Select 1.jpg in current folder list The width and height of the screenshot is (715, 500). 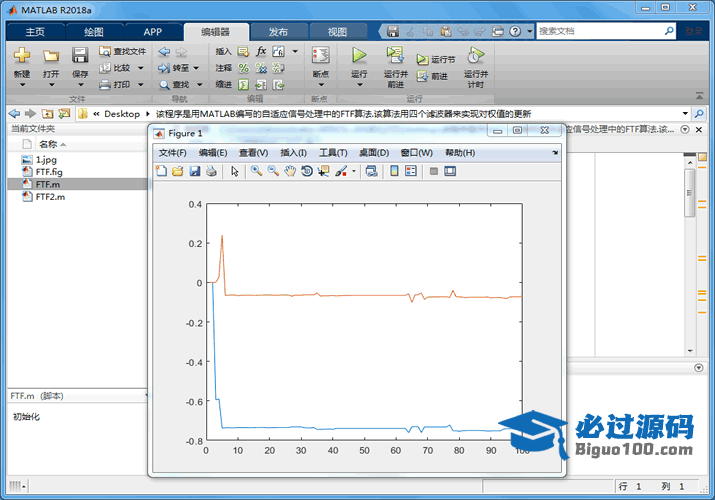coord(46,160)
